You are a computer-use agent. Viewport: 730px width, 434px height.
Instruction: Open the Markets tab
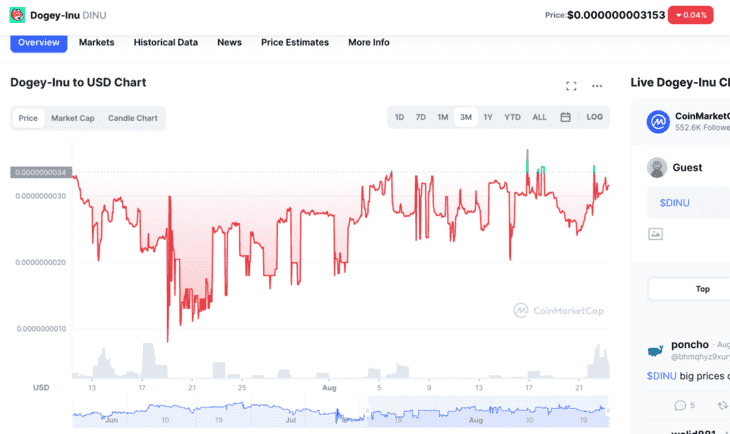click(x=96, y=42)
